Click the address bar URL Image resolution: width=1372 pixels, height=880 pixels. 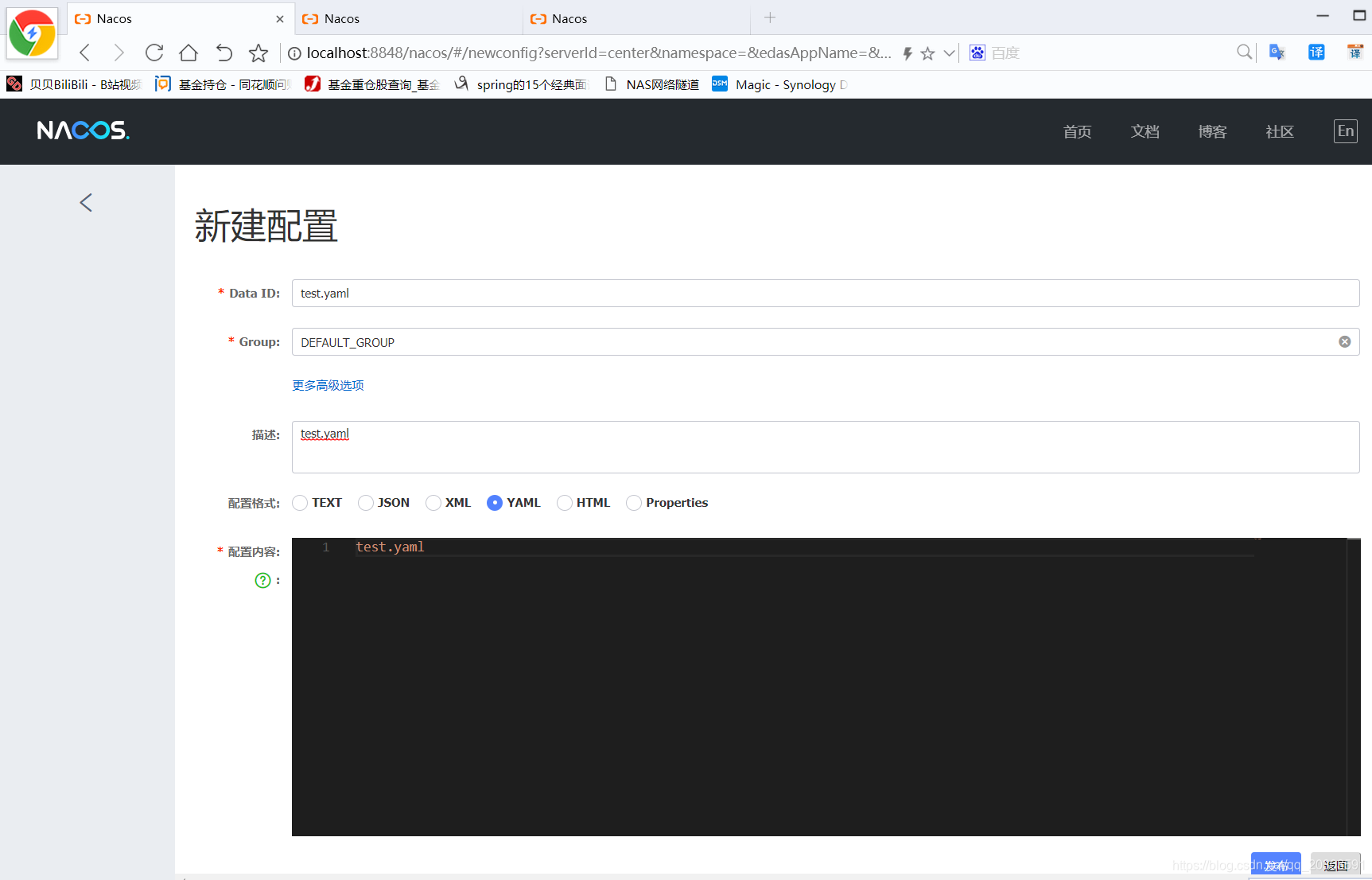pos(598,53)
